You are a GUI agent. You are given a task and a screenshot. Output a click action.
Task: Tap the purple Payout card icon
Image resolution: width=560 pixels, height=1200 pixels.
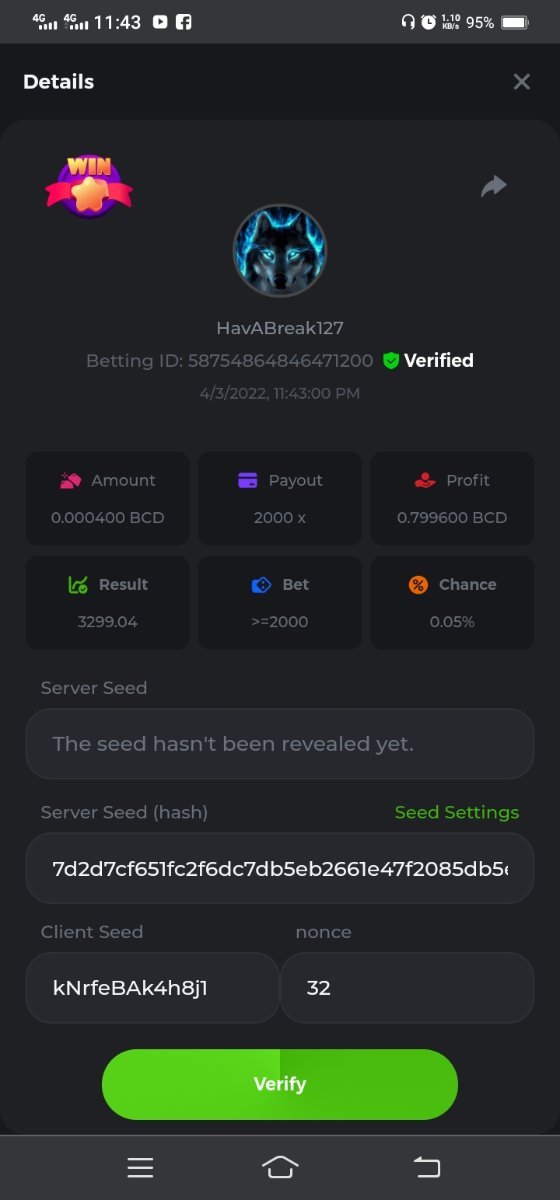pos(248,480)
